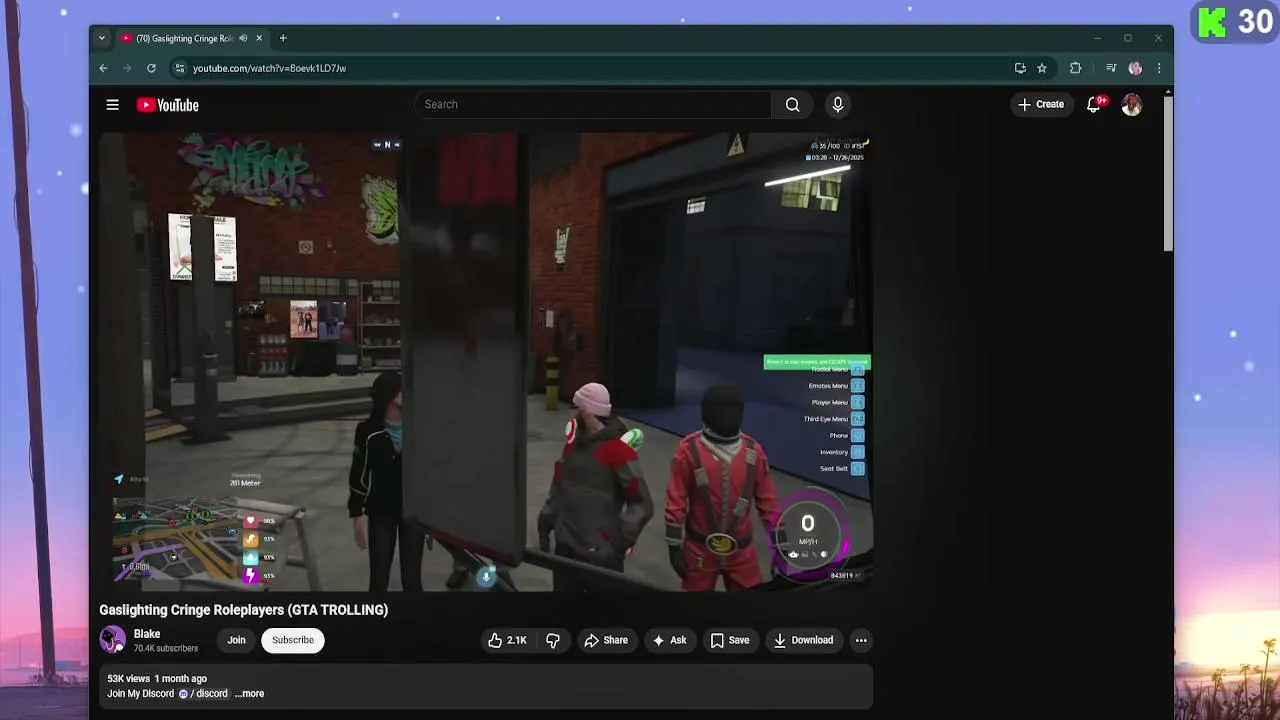
Task: View site information icon beside URL
Action: 180,68
